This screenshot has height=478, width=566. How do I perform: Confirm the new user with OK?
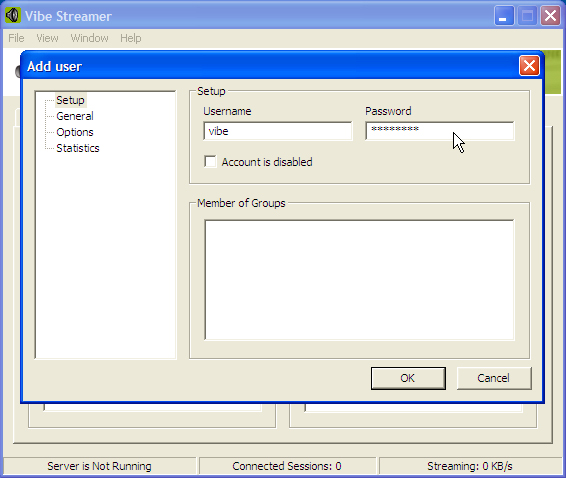(x=408, y=378)
